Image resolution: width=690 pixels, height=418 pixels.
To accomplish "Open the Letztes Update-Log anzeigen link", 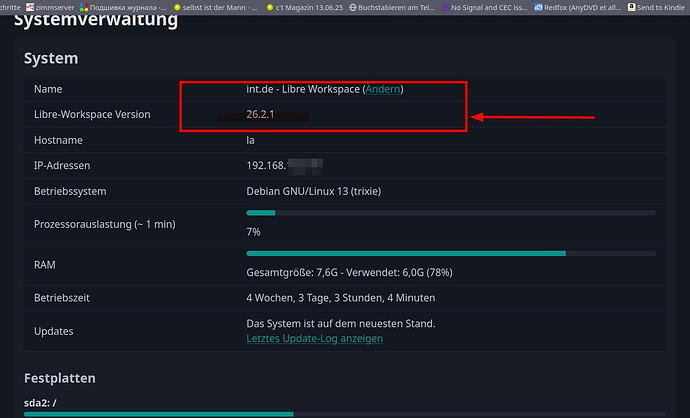I will pyautogui.click(x=315, y=338).
